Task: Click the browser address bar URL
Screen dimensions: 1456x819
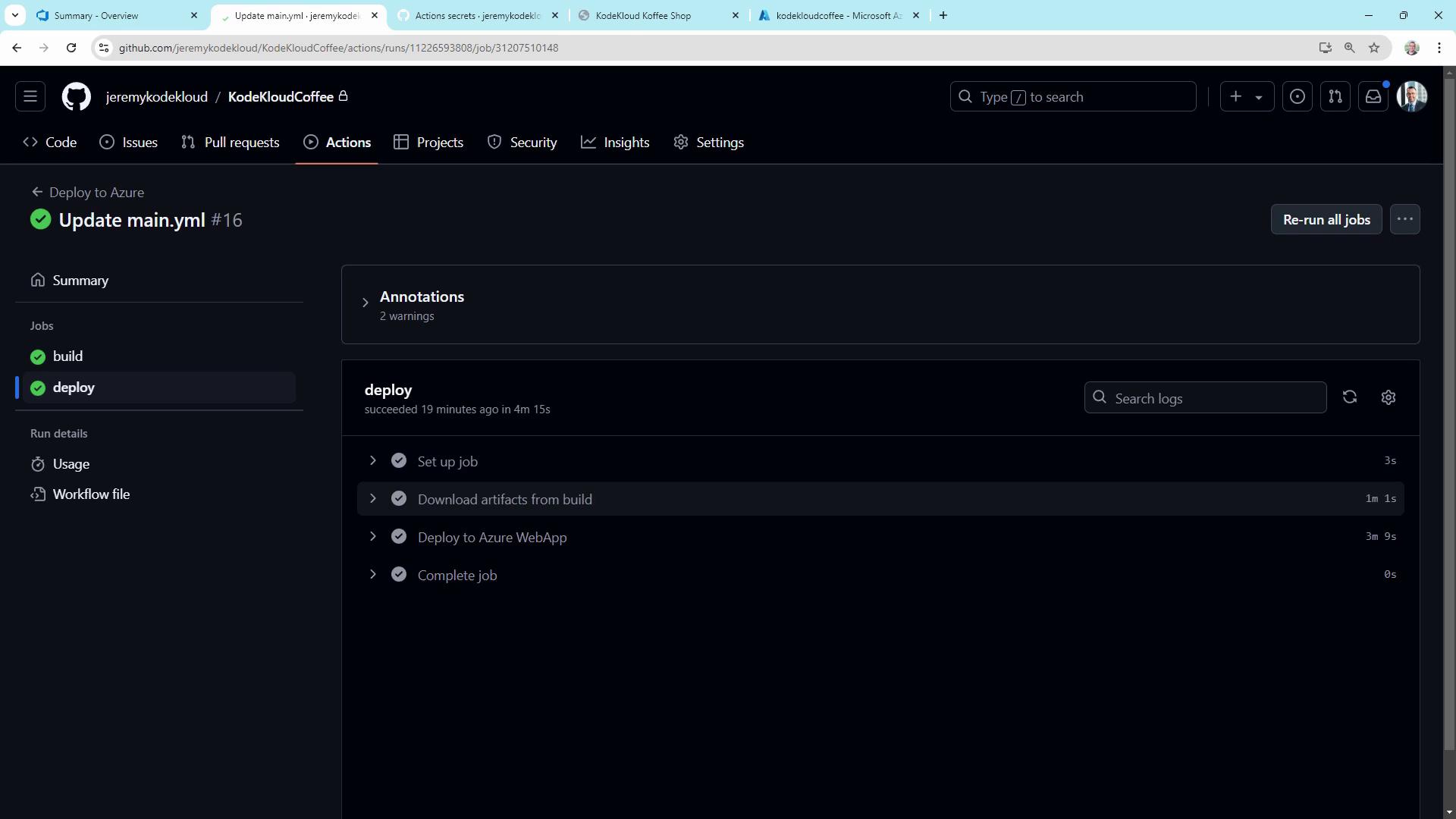Action: (338, 48)
